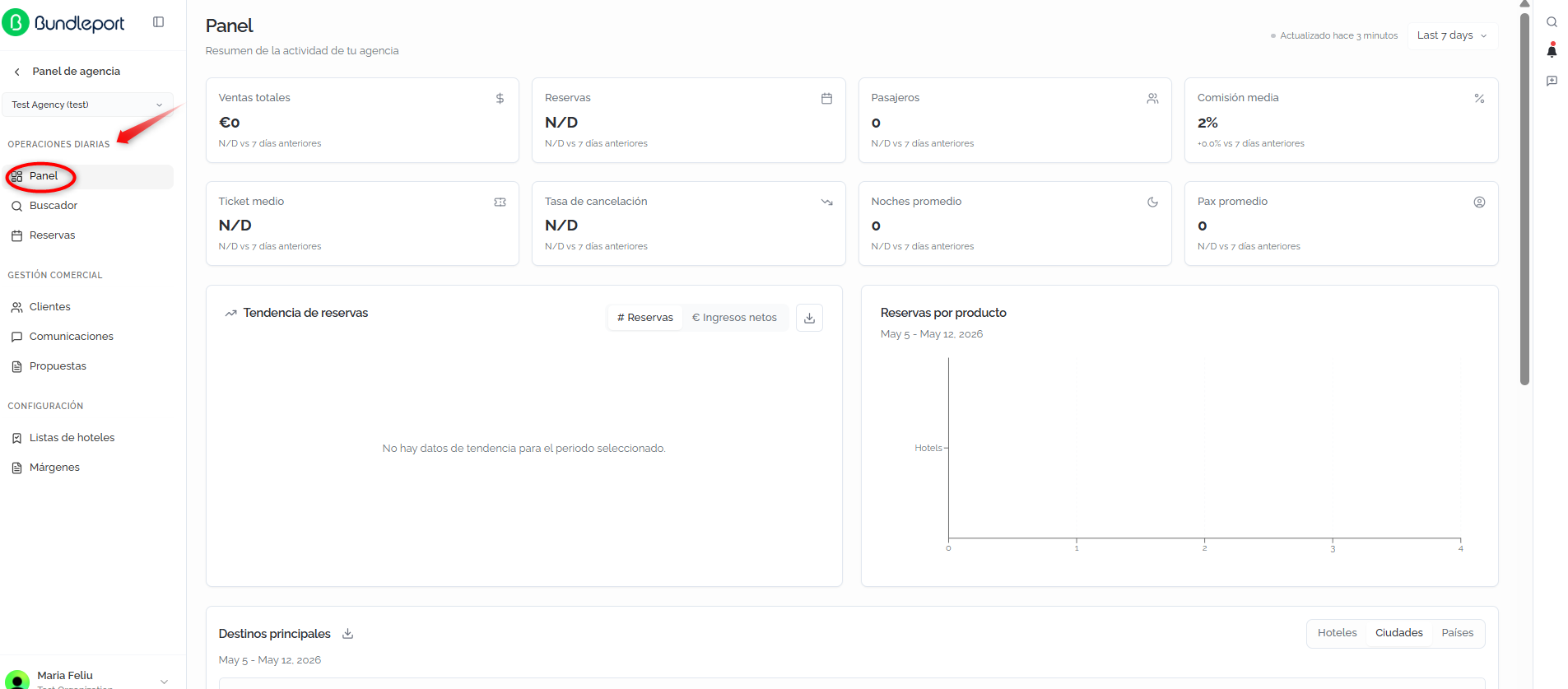Click the trend line icon beside Tendencia de reservas
Screen dimensions: 1568x689
[230, 314]
